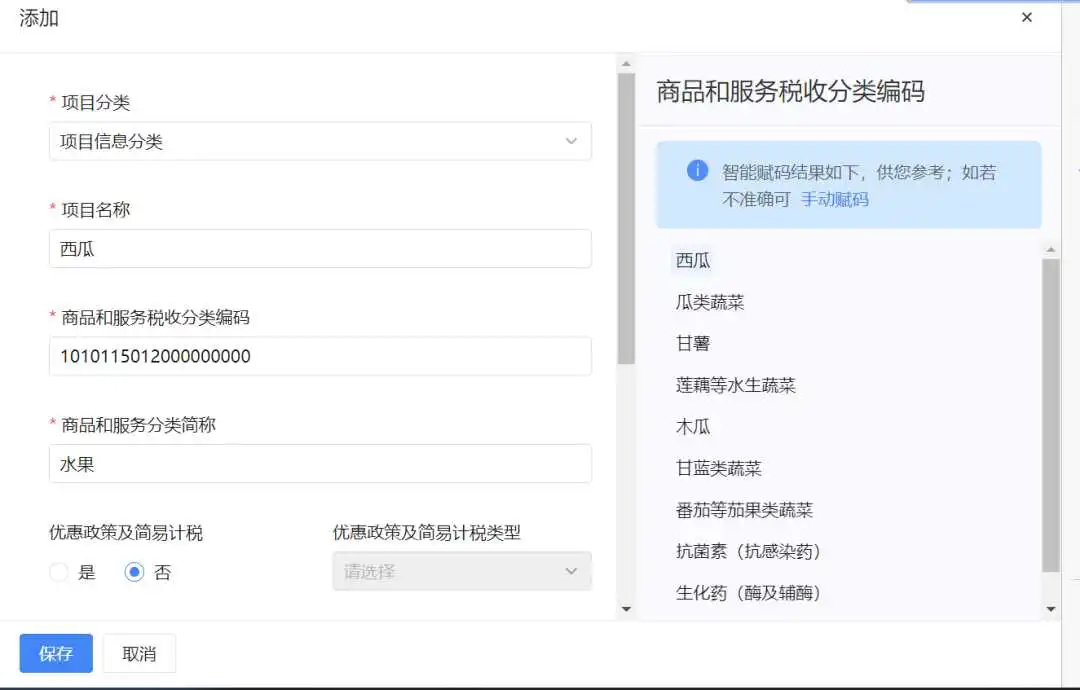Choose 瓜类蔬菜 from the suggestion list
This screenshot has width=1080, height=690.
click(710, 302)
